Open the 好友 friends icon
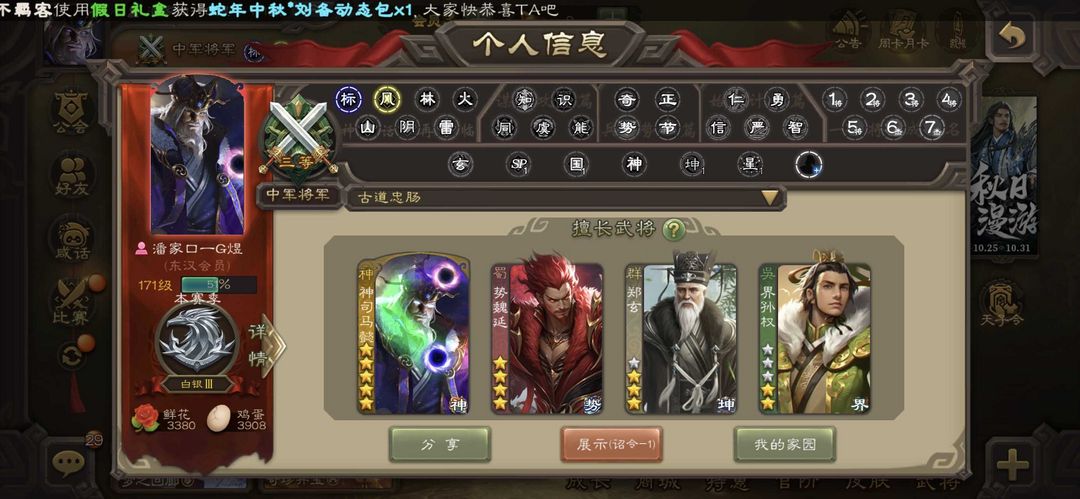 click(x=72, y=176)
